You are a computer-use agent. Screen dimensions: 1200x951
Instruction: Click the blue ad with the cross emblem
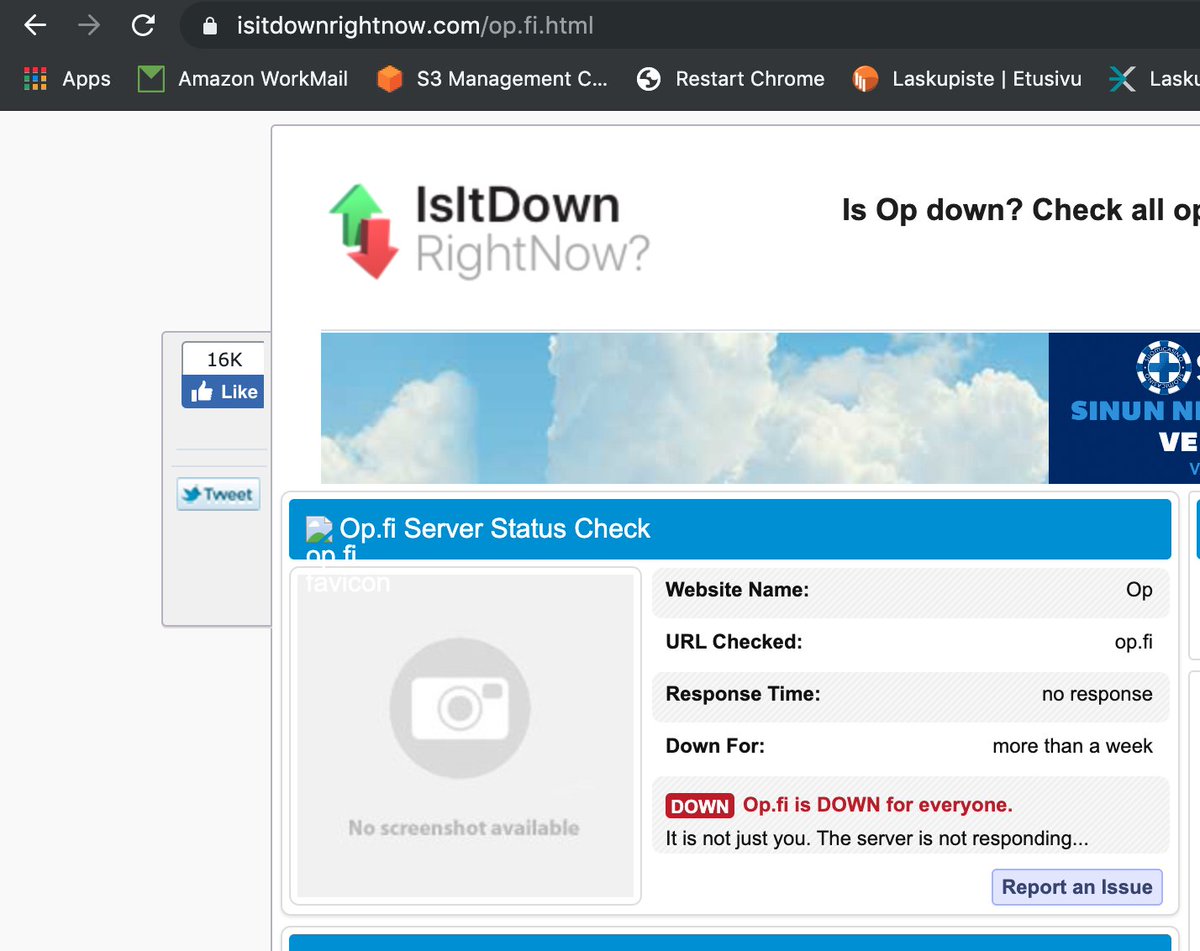(1124, 408)
